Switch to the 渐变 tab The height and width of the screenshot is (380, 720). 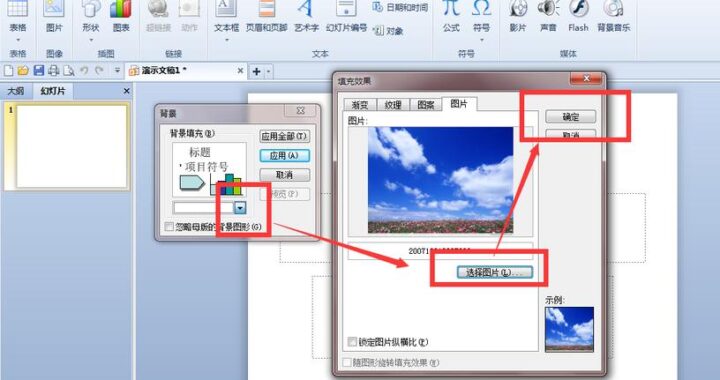pos(360,105)
